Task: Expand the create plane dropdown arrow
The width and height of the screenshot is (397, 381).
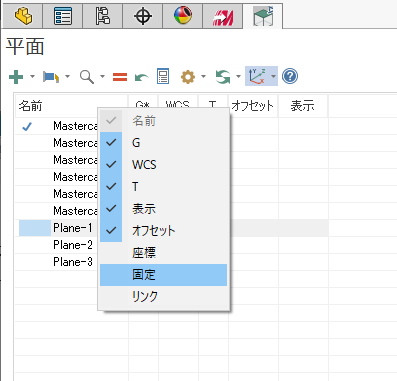Action: click(x=32, y=77)
